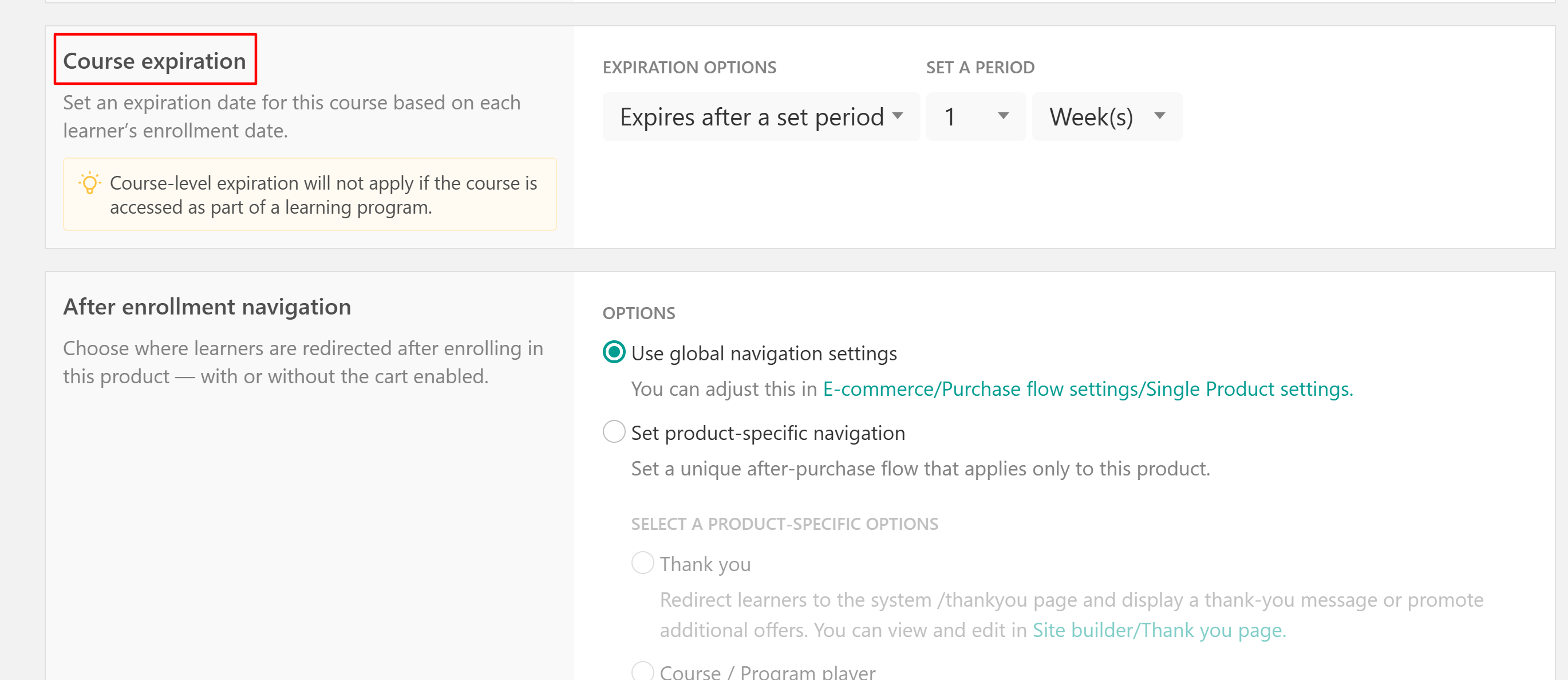Click the Course expiration heading
This screenshot has height=680, width=1568.
[155, 61]
